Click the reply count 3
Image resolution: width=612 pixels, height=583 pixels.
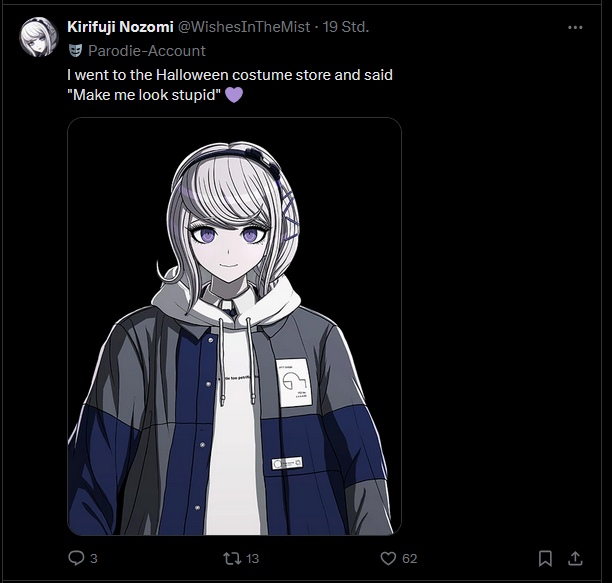94,559
